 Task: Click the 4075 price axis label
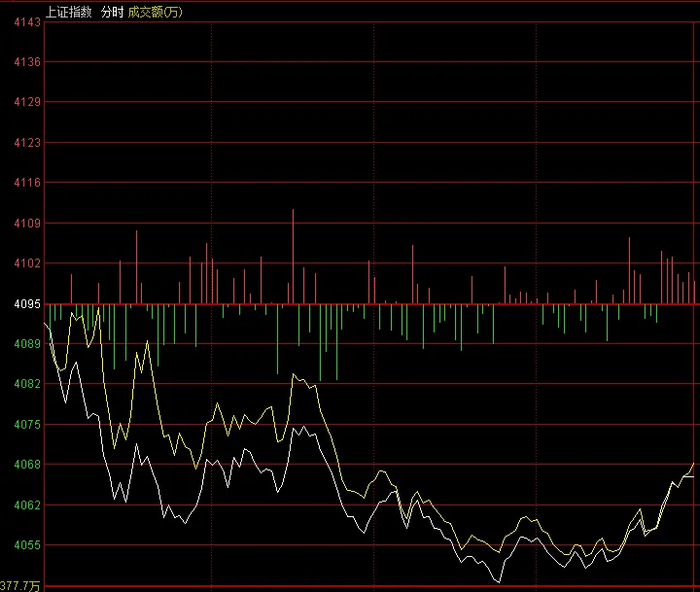click(27, 425)
